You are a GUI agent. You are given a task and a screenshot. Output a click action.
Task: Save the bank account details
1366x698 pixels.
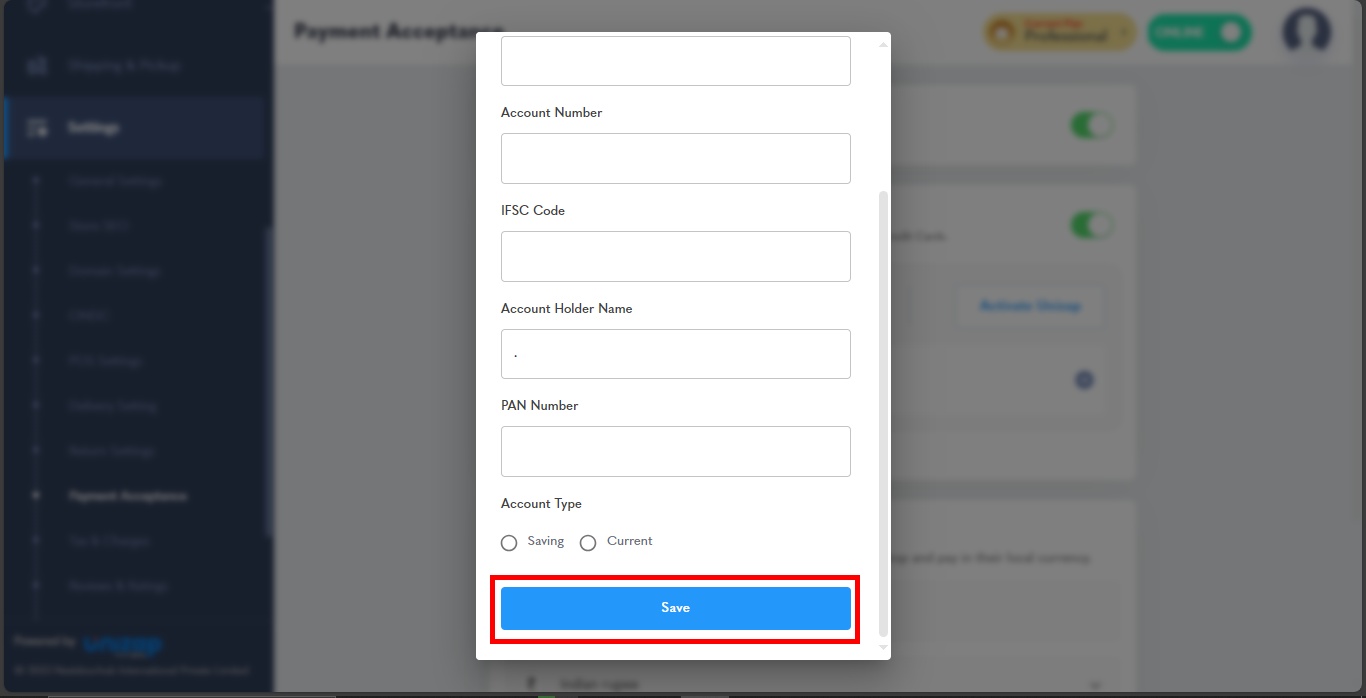[x=676, y=608]
